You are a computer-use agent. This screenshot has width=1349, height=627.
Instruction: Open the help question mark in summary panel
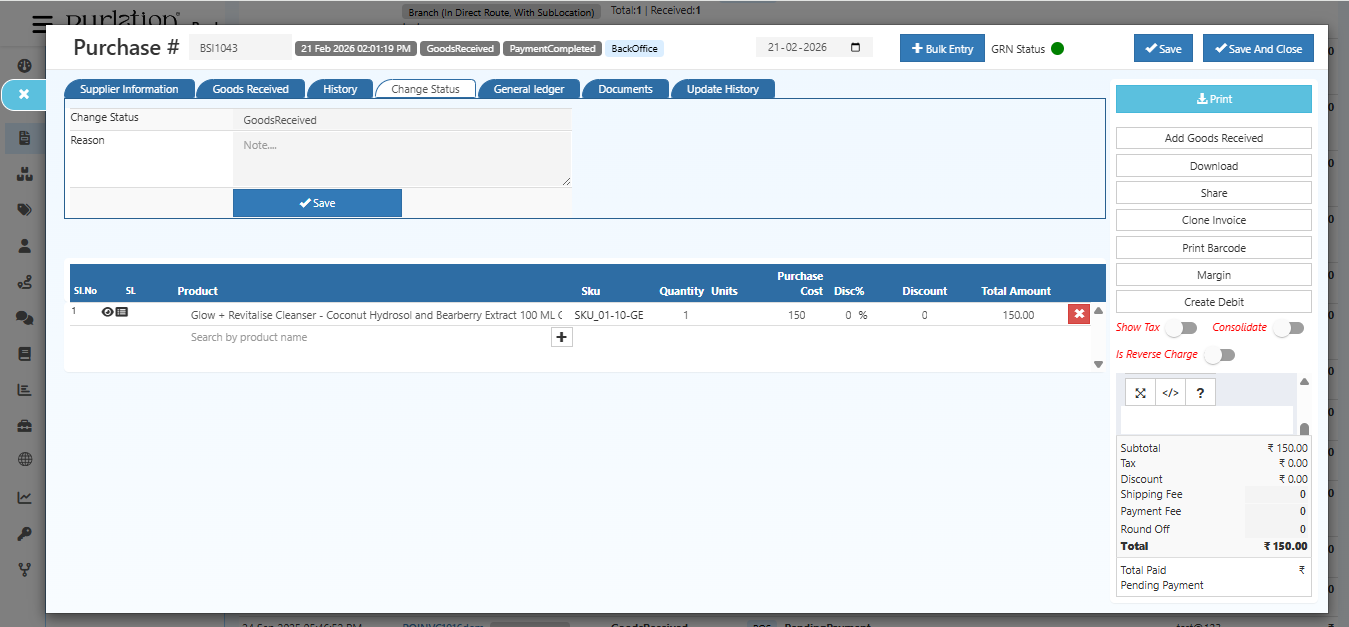point(1199,392)
